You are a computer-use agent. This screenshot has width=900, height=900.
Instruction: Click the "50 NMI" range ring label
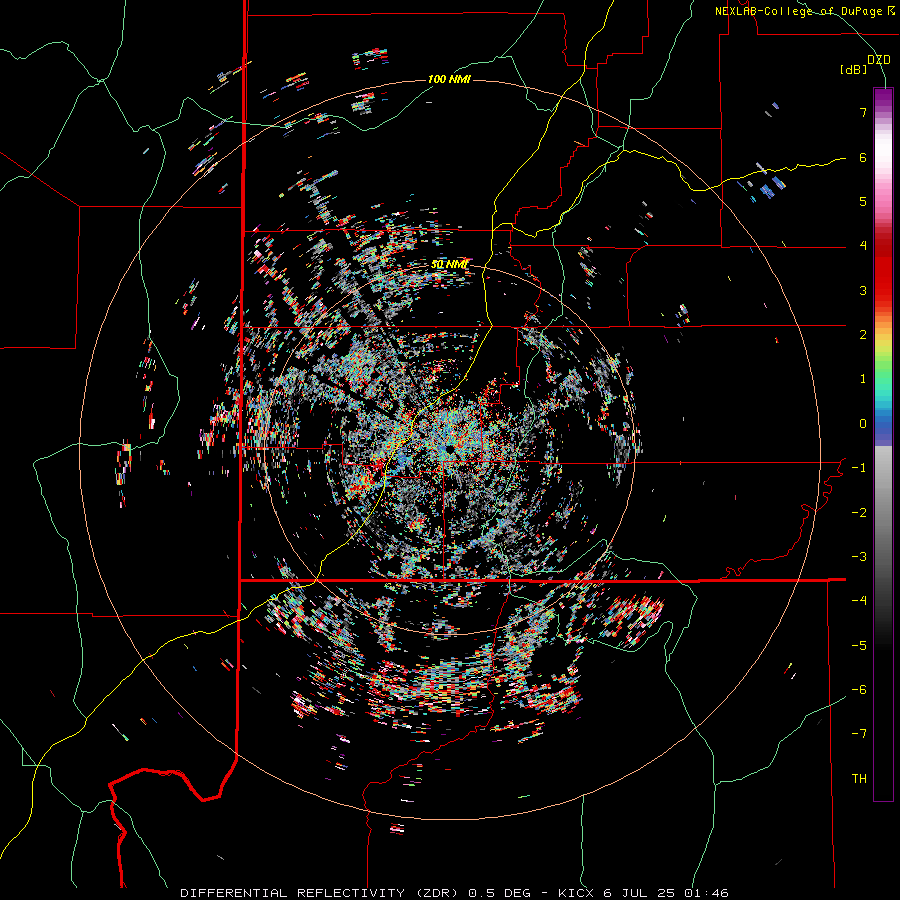click(x=449, y=265)
